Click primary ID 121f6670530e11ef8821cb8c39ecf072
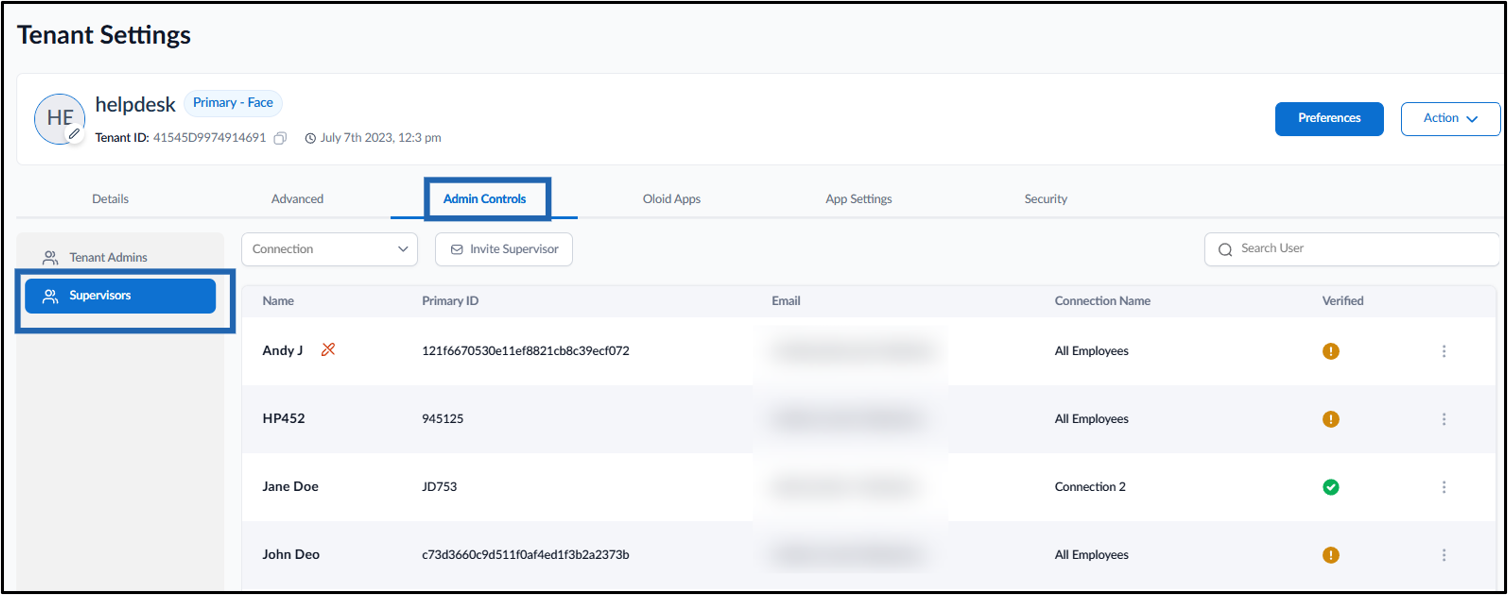 [x=526, y=351]
